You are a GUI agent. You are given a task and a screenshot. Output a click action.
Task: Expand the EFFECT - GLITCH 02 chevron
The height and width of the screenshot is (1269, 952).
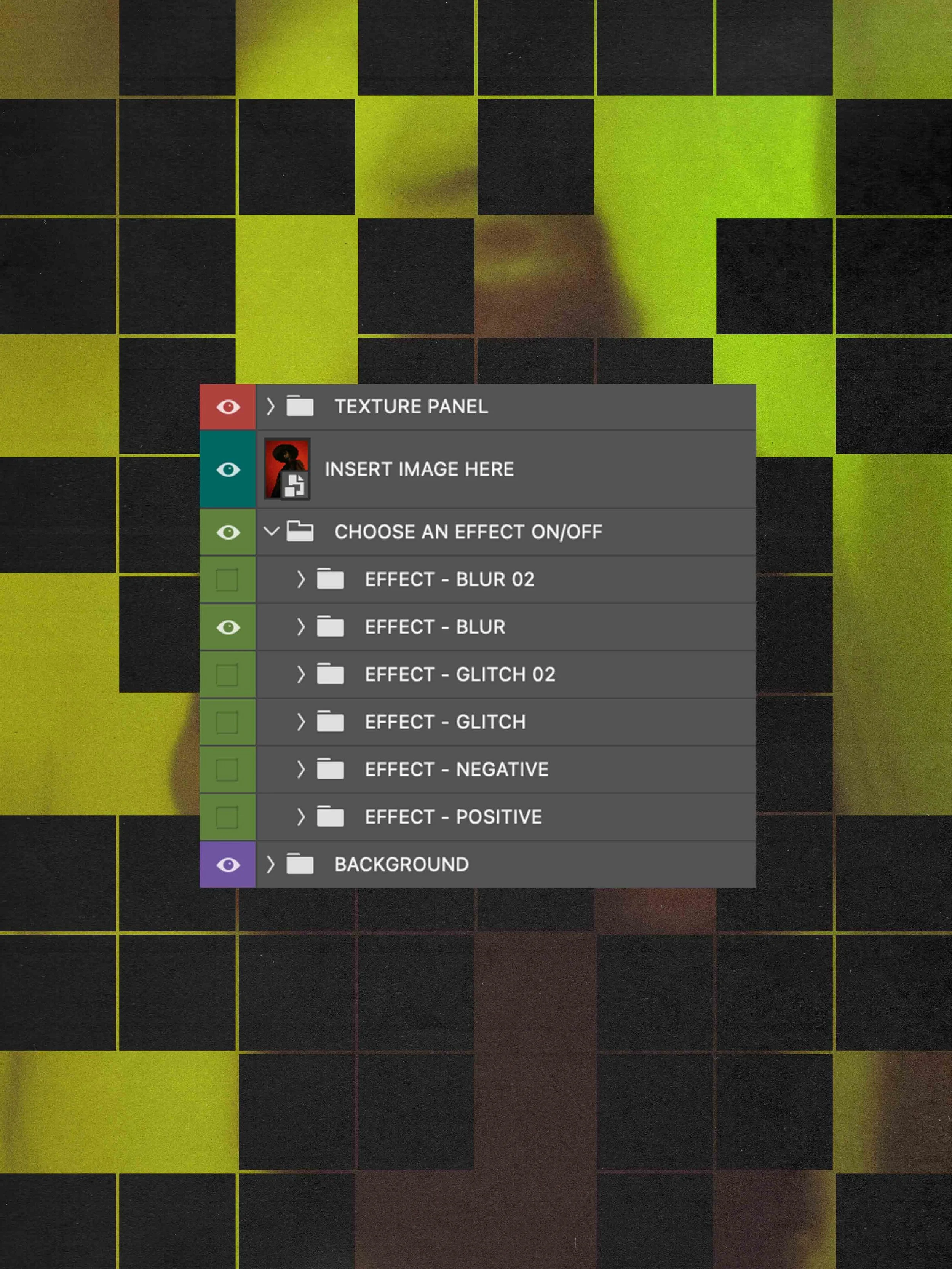point(301,675)
